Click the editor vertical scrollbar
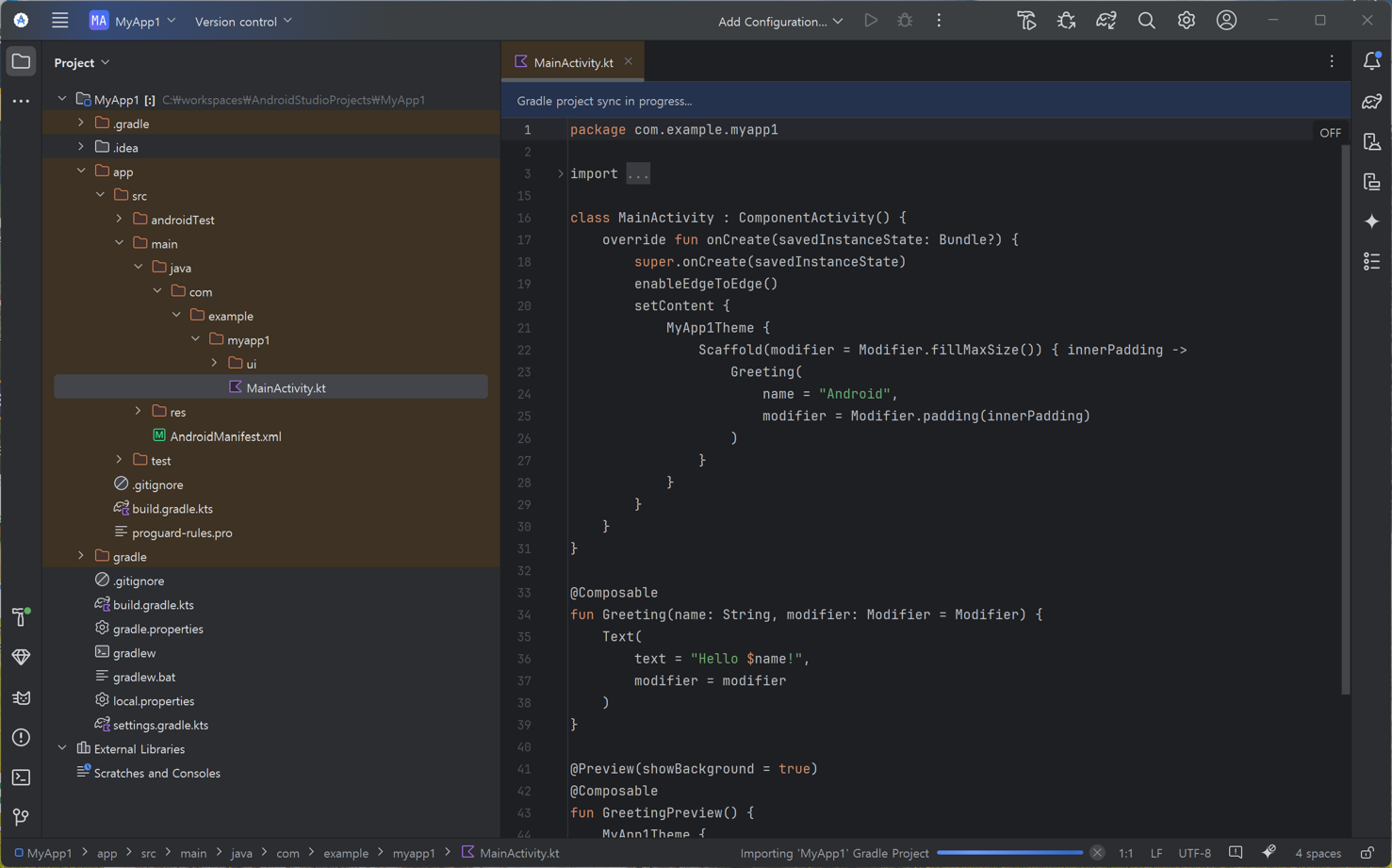This screenshot has width=1392, height=868. tap(1346, 419)
